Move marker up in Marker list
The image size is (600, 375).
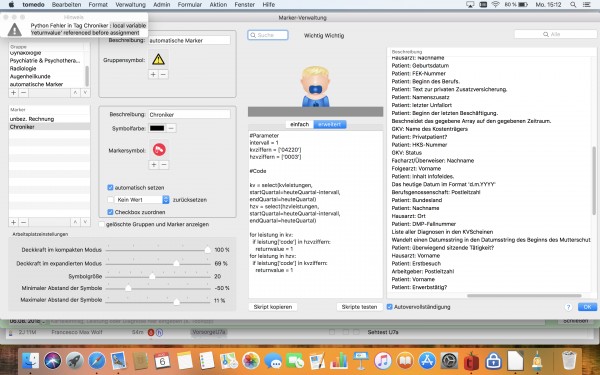tap(75, 222)
